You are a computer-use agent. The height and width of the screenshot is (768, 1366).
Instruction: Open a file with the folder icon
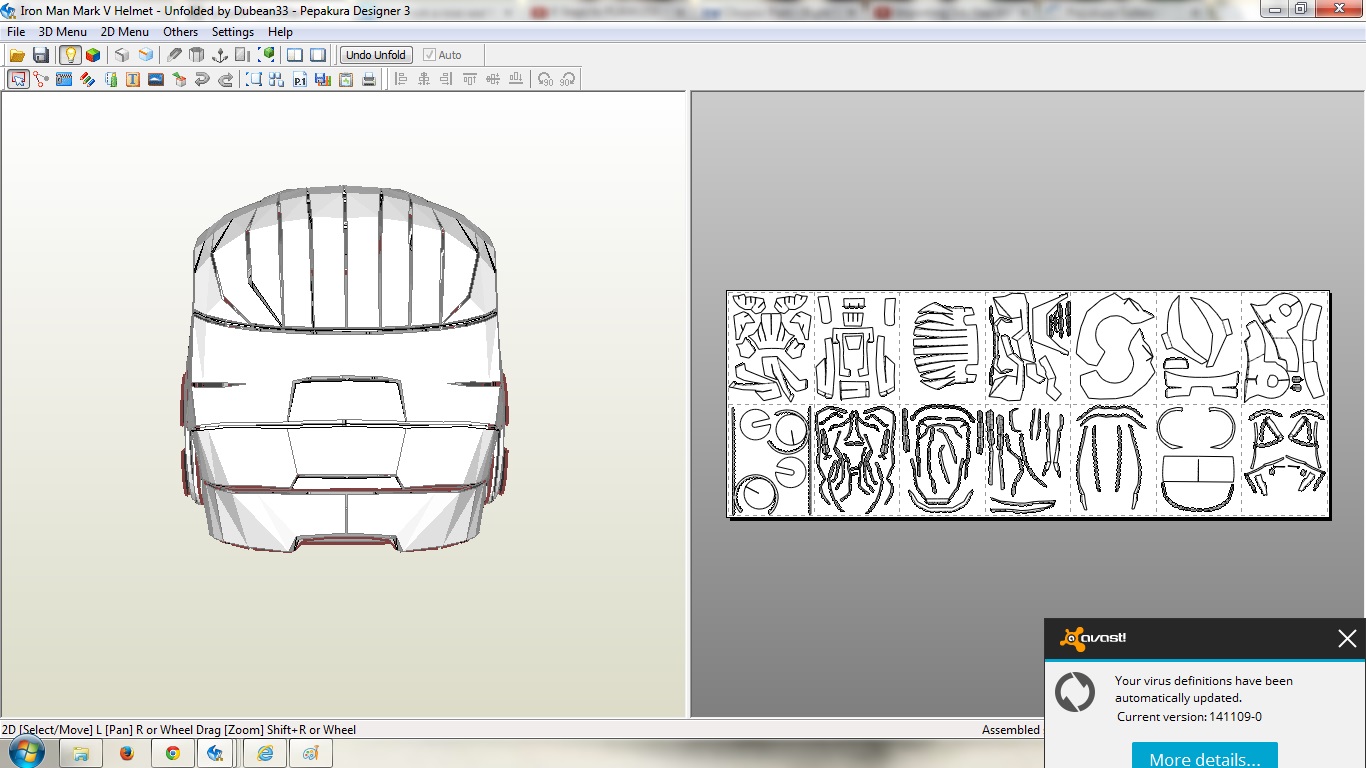point(17,55)
